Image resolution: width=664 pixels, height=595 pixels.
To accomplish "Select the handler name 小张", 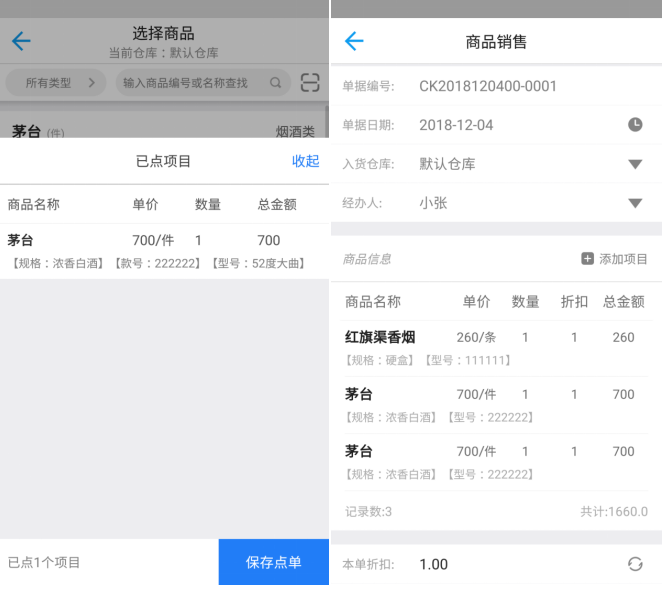I will (x=433, y=203).
